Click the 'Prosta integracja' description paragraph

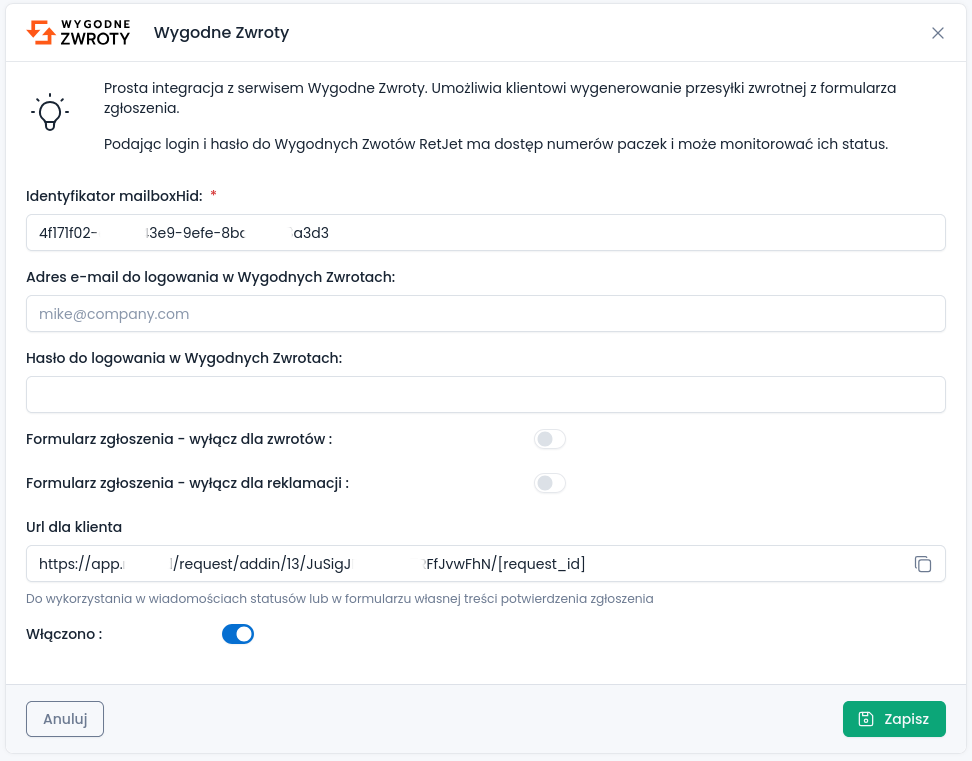500,97
